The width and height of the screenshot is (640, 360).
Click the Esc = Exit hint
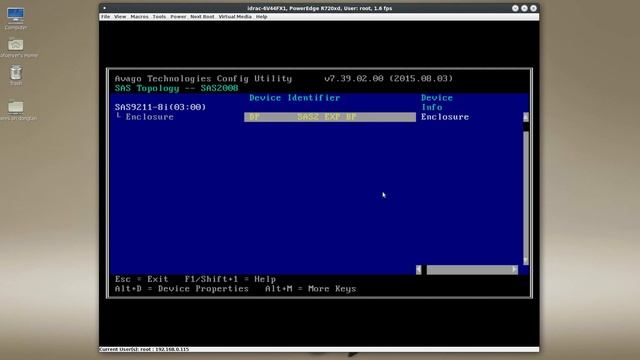(x=141, y=279)
